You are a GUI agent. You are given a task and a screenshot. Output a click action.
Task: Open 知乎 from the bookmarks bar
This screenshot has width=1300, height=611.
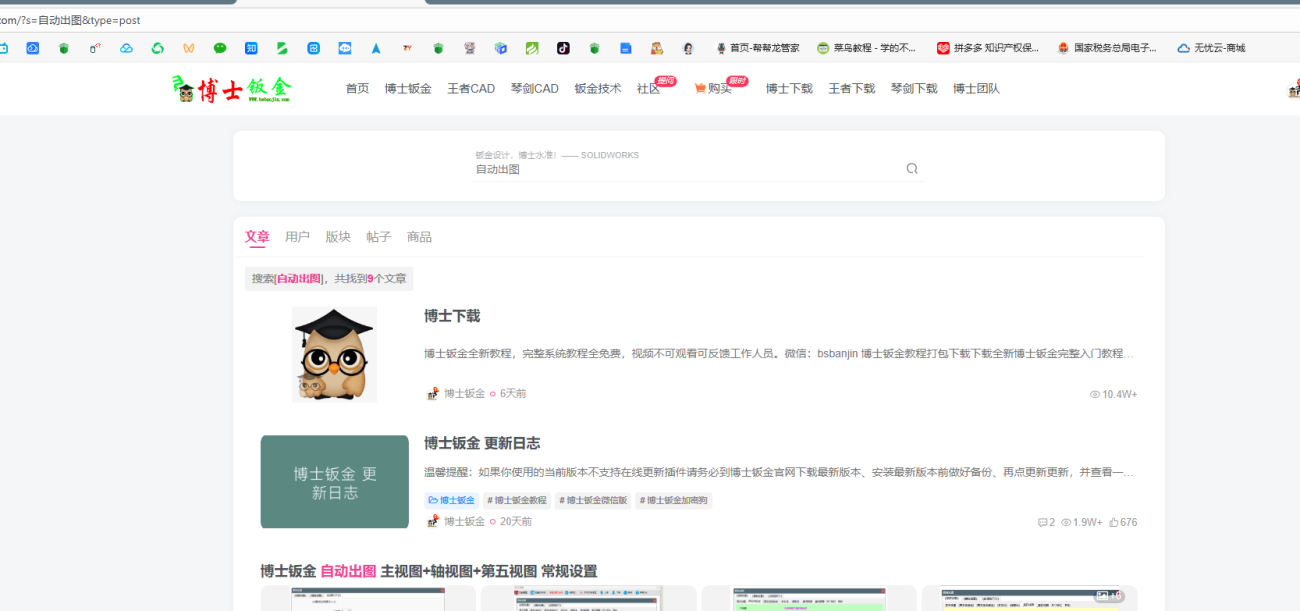pyautogui.click(x=252, y=47)
